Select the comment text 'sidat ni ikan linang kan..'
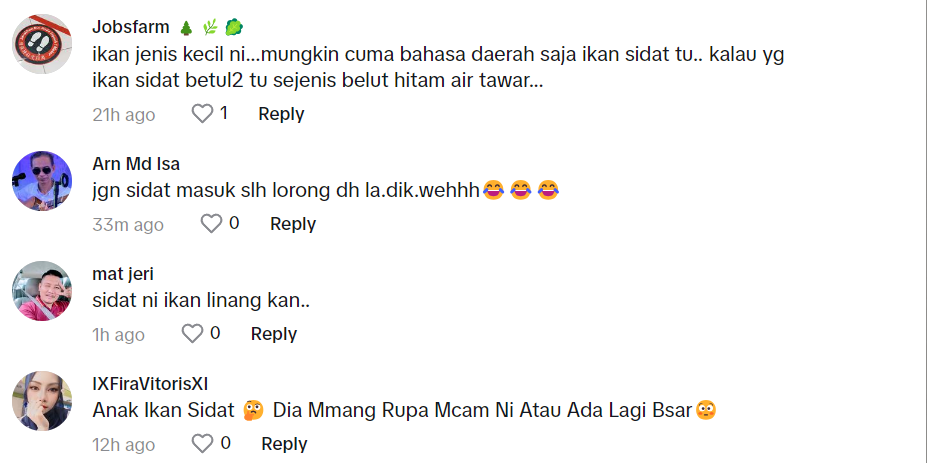The height and width of the screenshot is (463, 927). (201, 300)
